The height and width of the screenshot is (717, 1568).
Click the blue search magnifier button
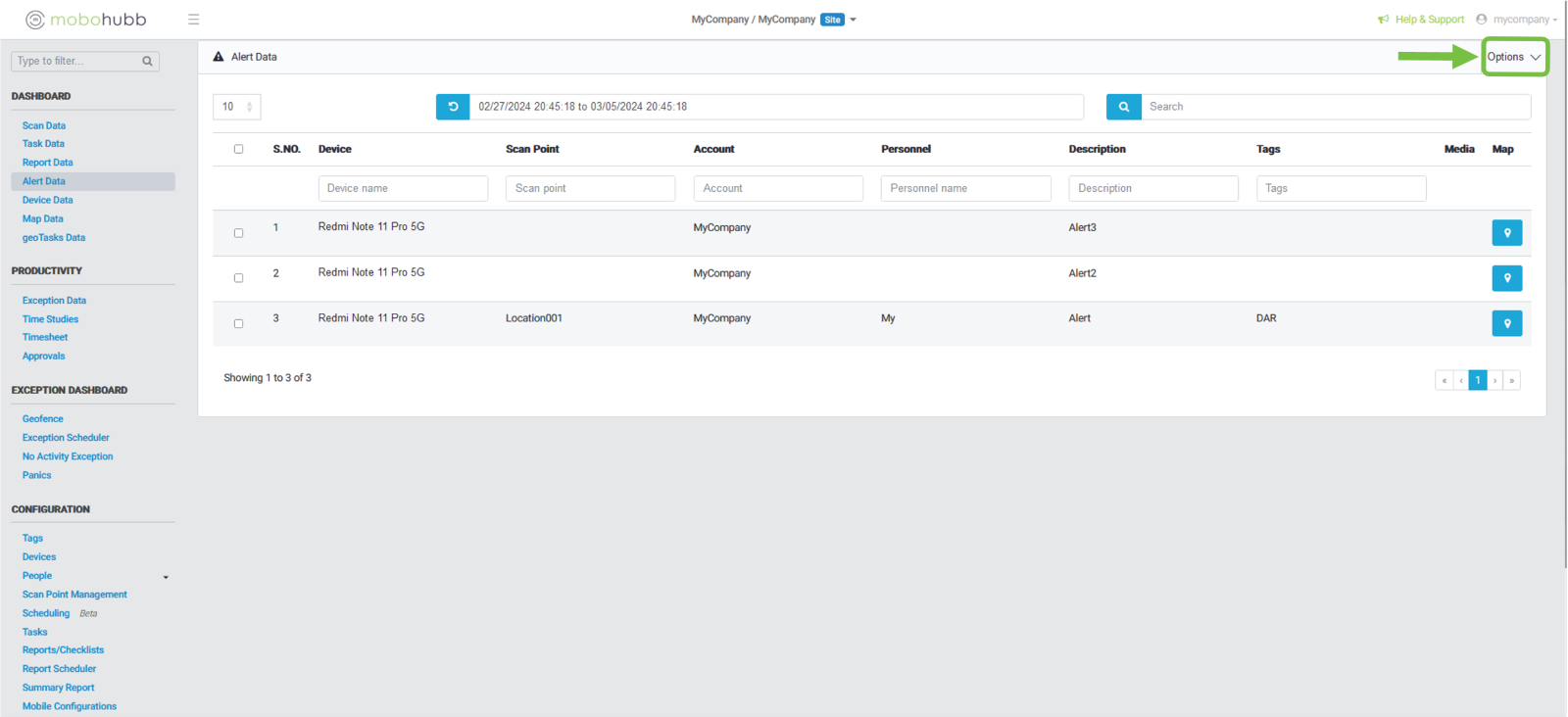pos(1123,107)
